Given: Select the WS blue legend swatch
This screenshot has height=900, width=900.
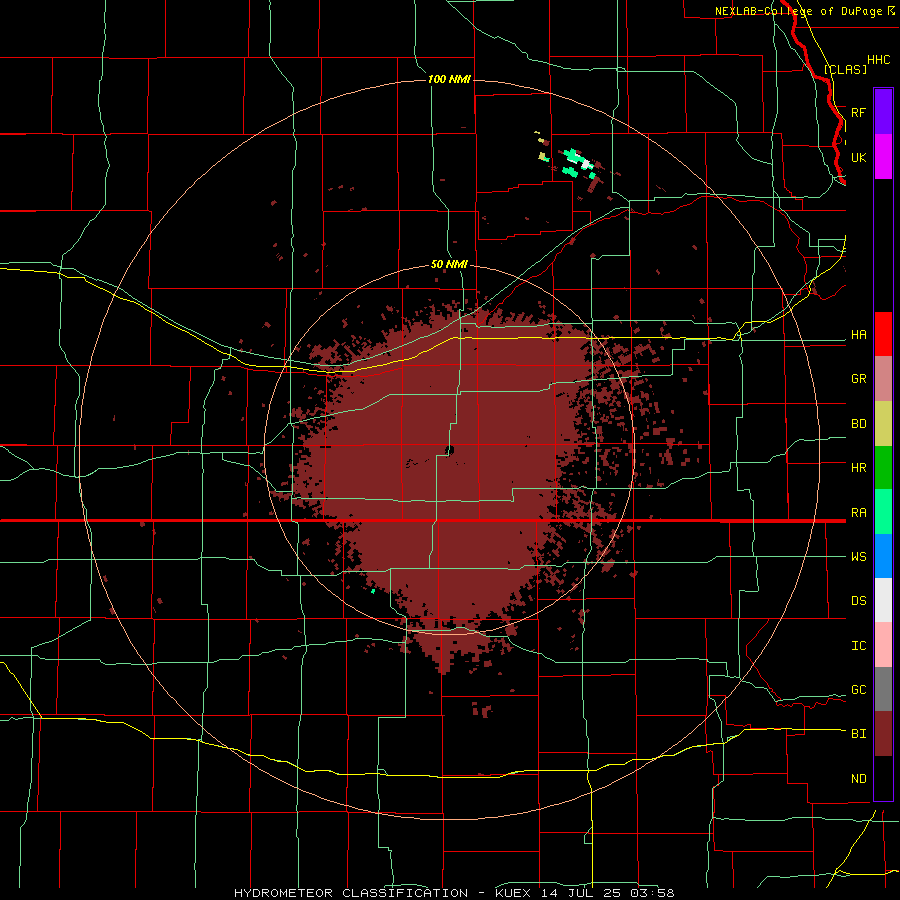Looking at the screenshot, I should (x=883, y=556).
